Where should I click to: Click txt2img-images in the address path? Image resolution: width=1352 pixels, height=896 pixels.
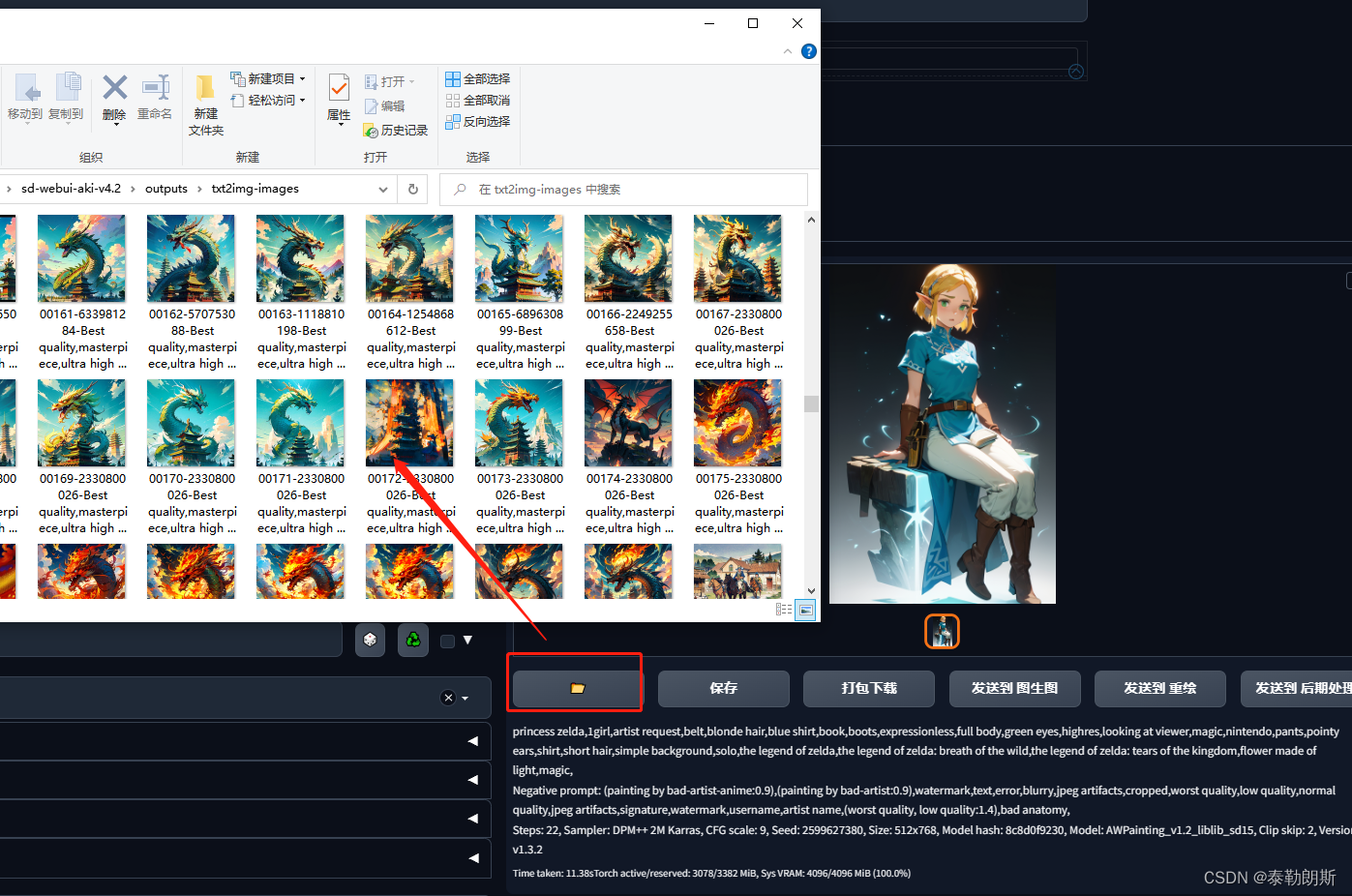click(255, 189)
